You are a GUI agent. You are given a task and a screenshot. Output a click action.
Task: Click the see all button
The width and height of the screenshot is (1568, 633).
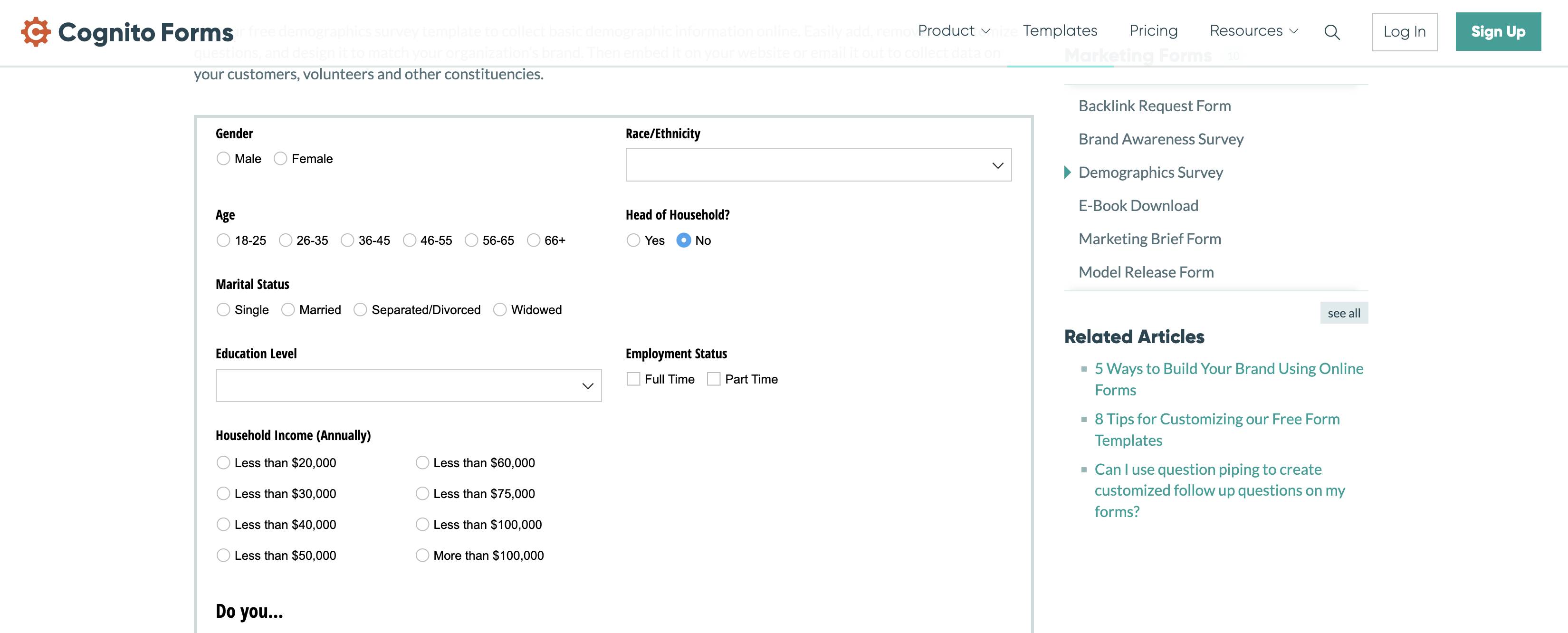click(1344, 313)
